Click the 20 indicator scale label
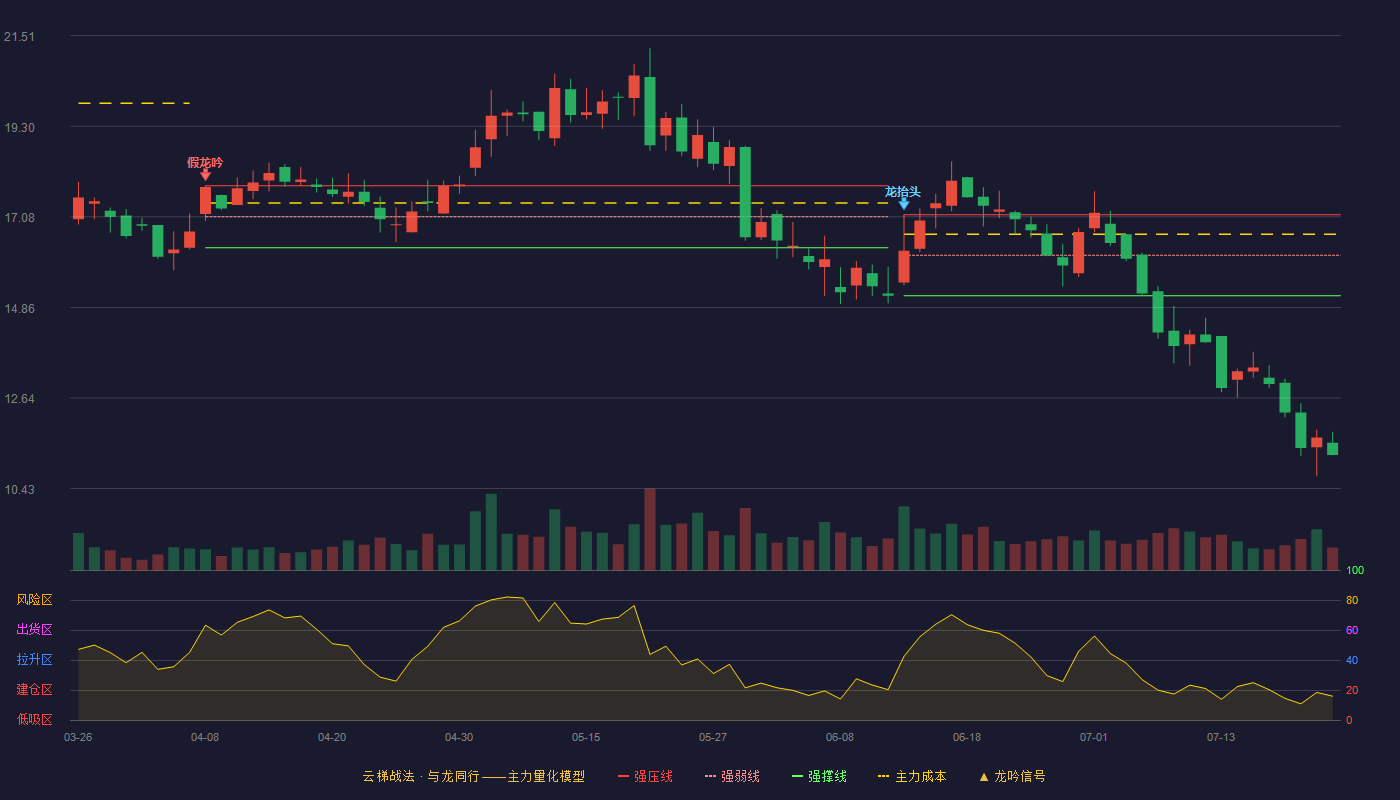 (1352, 690)
